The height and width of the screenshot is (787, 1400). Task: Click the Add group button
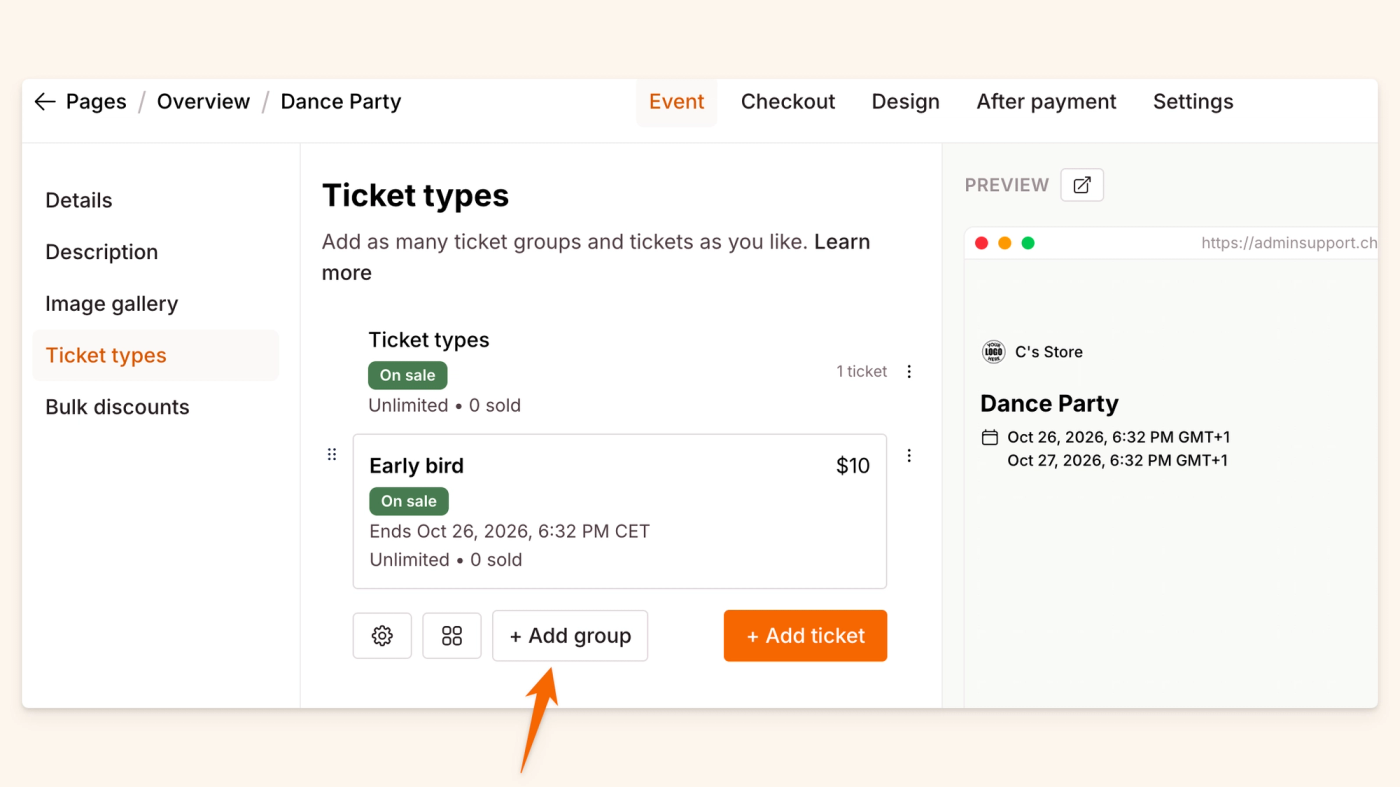(x=570, y=636)
